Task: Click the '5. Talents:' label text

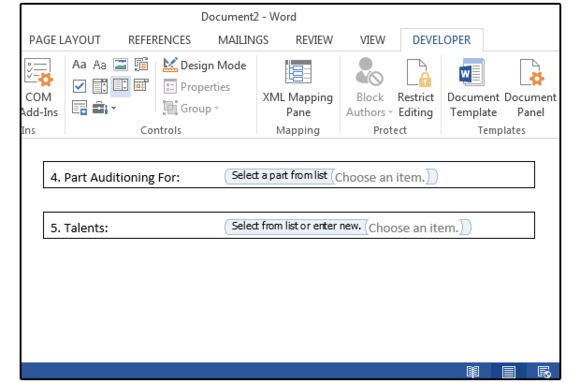Action: pos(79,228)
